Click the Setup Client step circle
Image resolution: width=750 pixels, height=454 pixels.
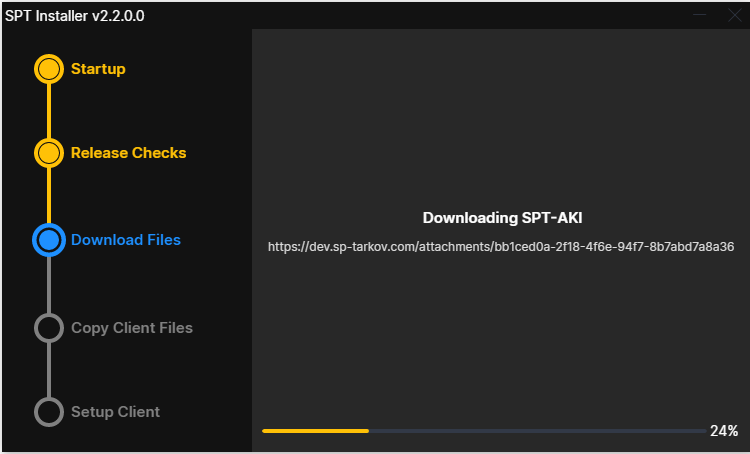point(49,412)
